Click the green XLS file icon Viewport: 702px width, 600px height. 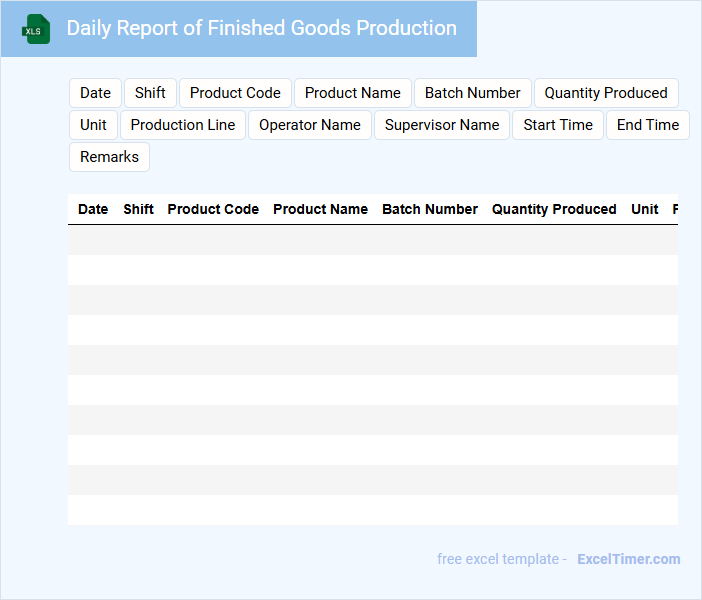[37, 29]
